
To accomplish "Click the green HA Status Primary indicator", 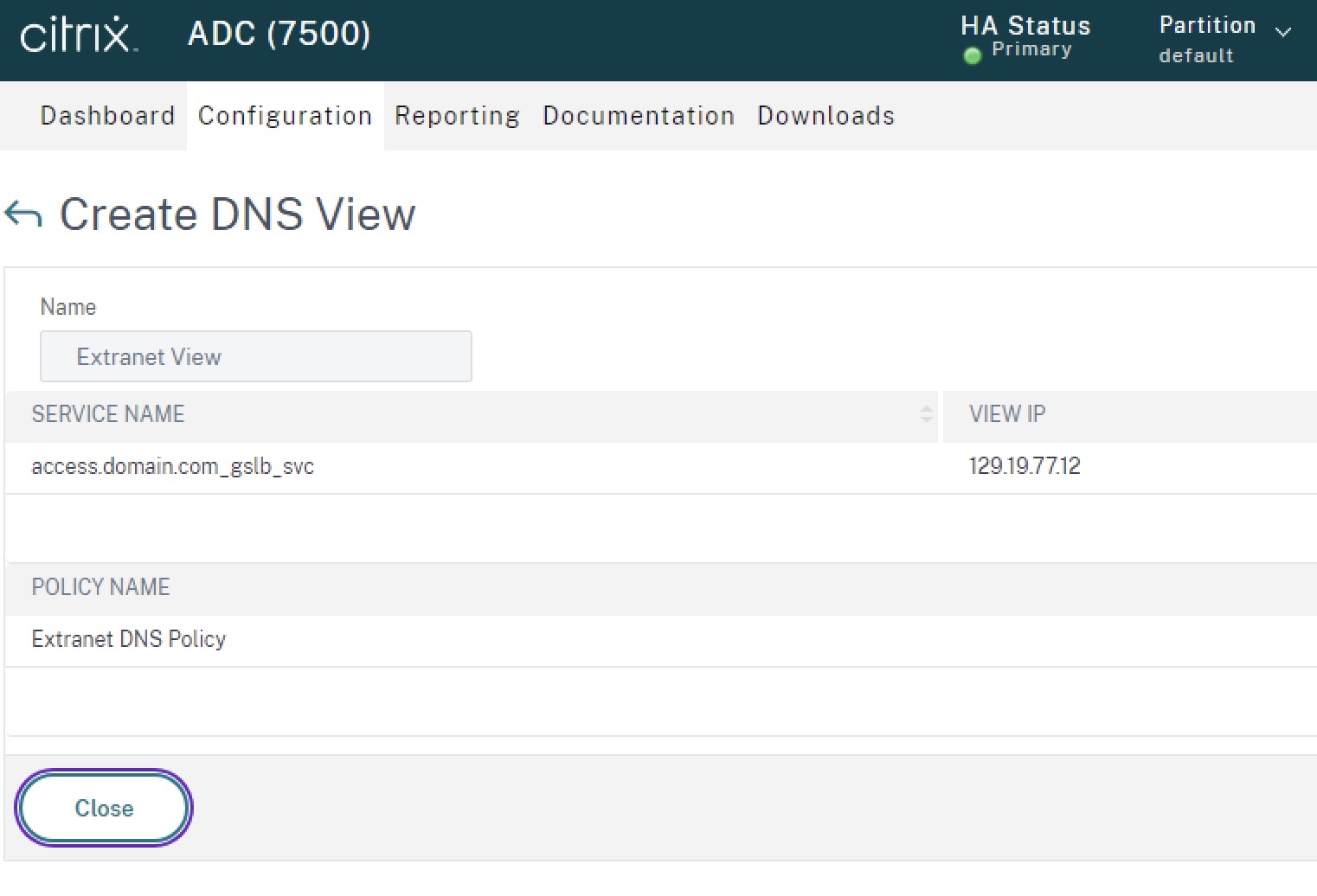I will tap(971, 54).
